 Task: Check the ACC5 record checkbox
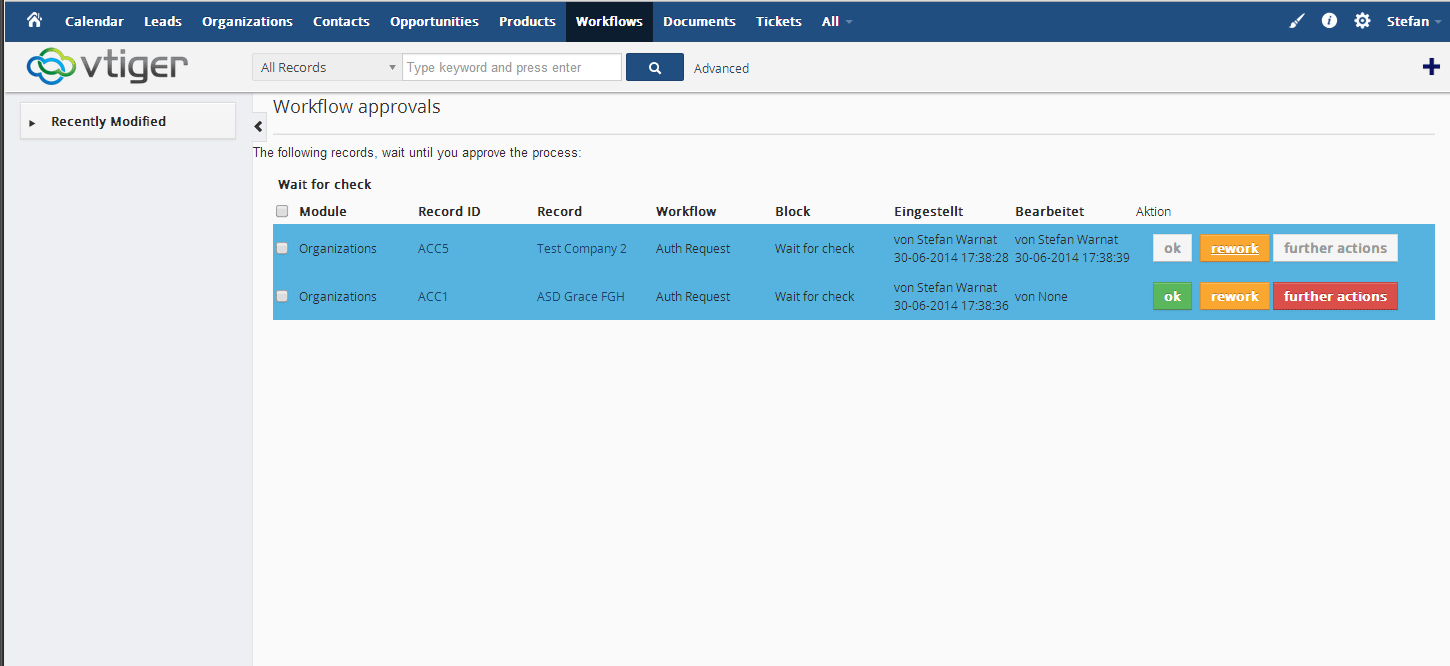pyautogui.click(x=282, y=248)
